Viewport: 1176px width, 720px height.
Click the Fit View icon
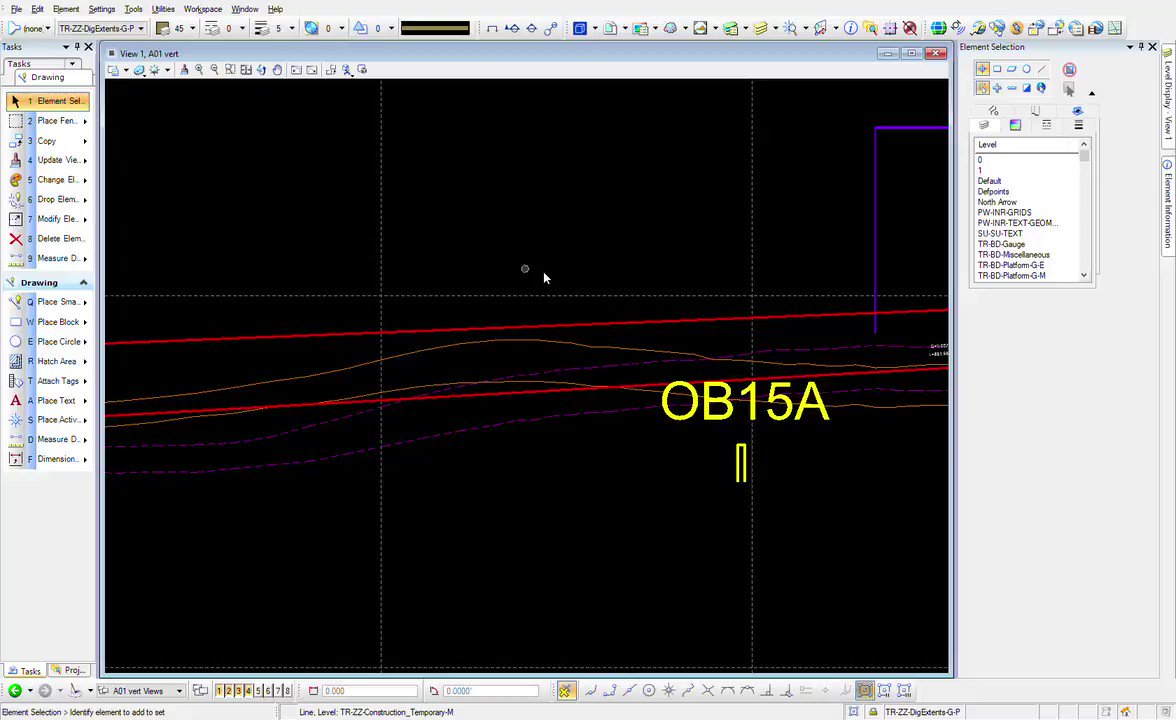[246, 70]
